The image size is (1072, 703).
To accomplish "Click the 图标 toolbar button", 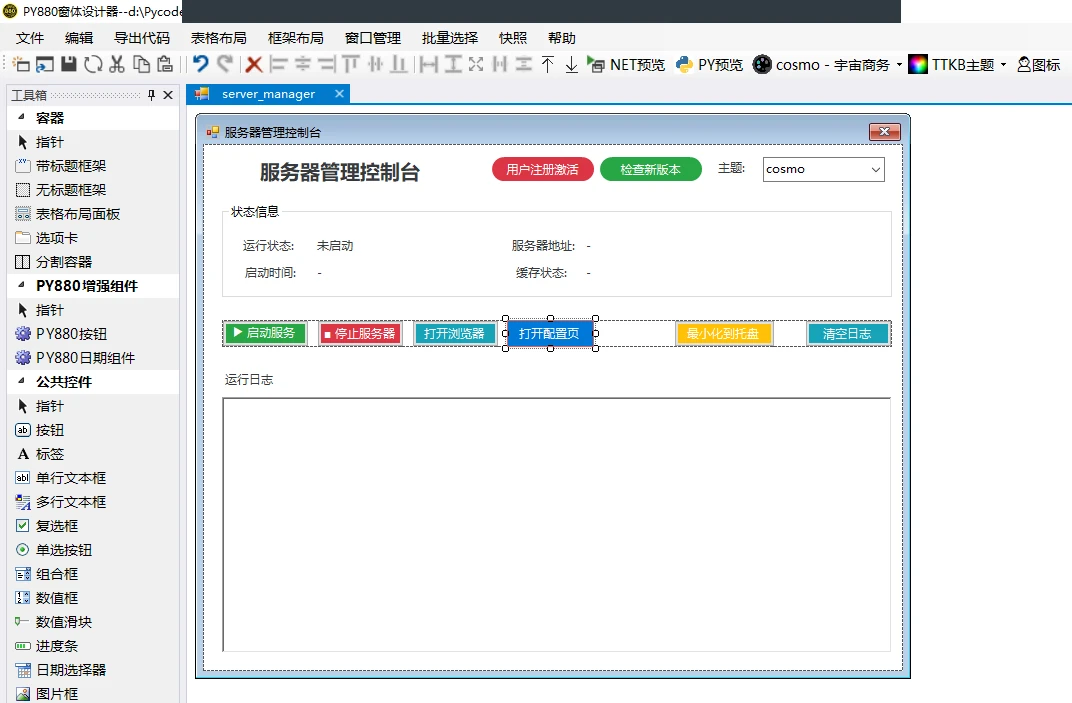I will click(x=1038, y=64).
